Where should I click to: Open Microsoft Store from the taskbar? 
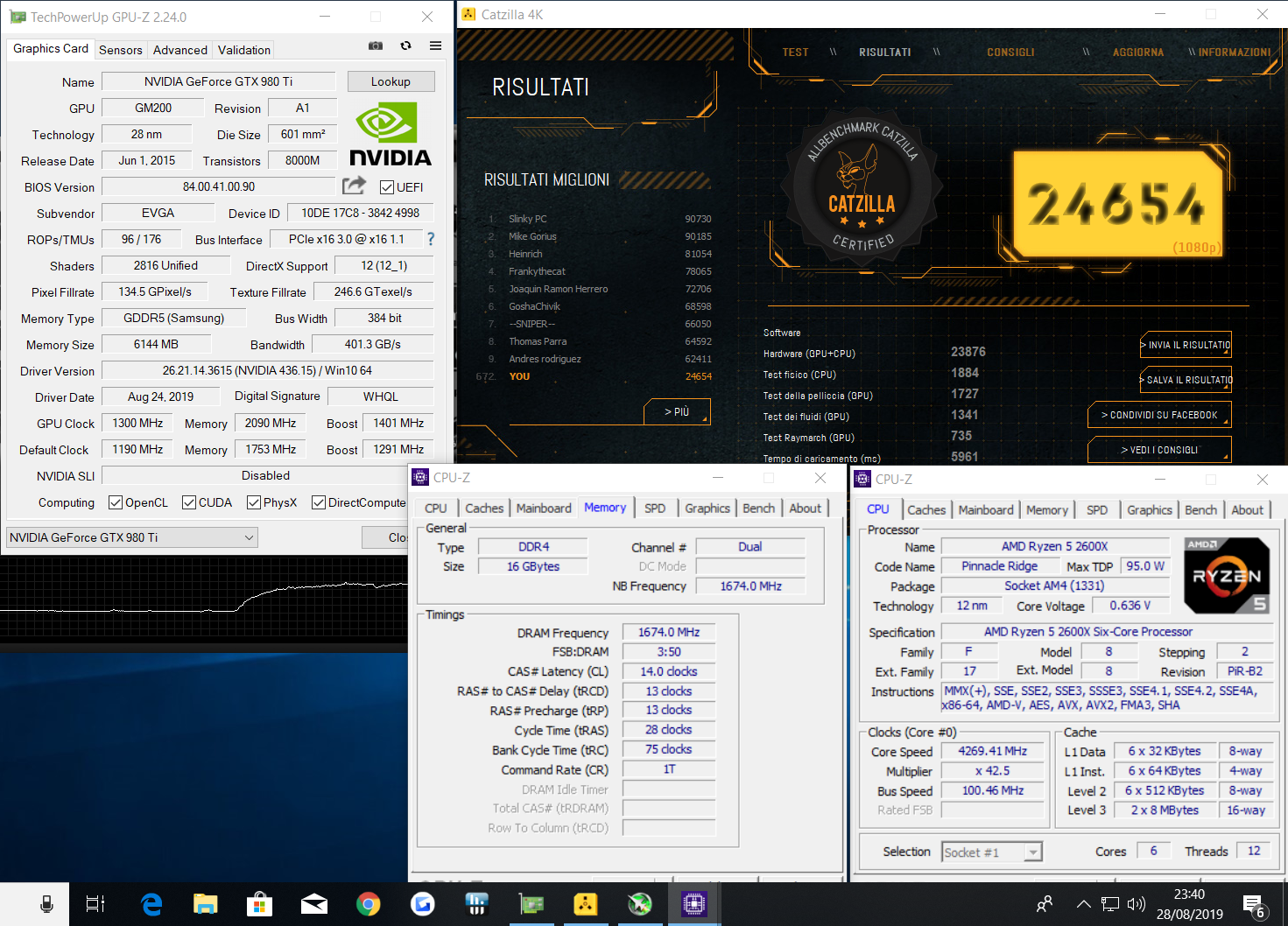[259, 904]
